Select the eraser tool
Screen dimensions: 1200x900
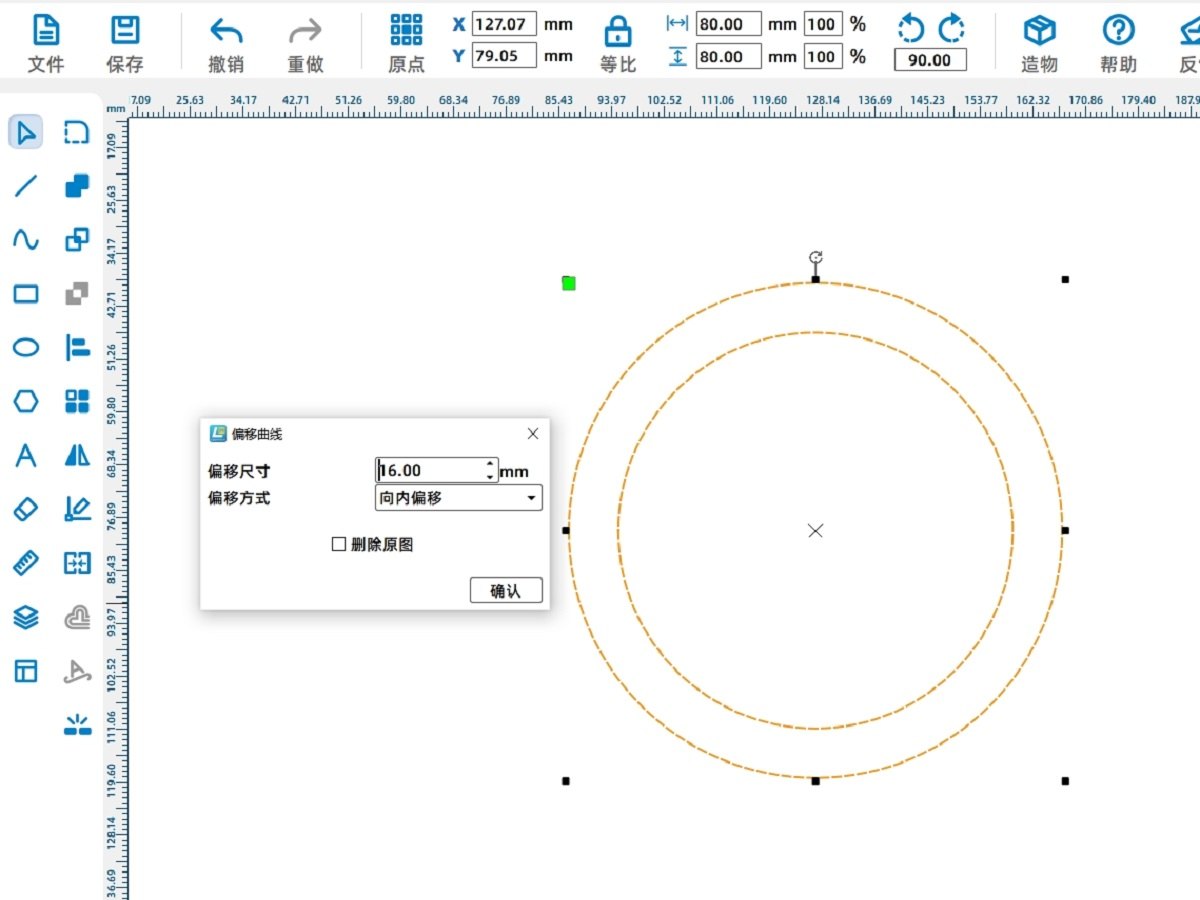click(26, 509)
